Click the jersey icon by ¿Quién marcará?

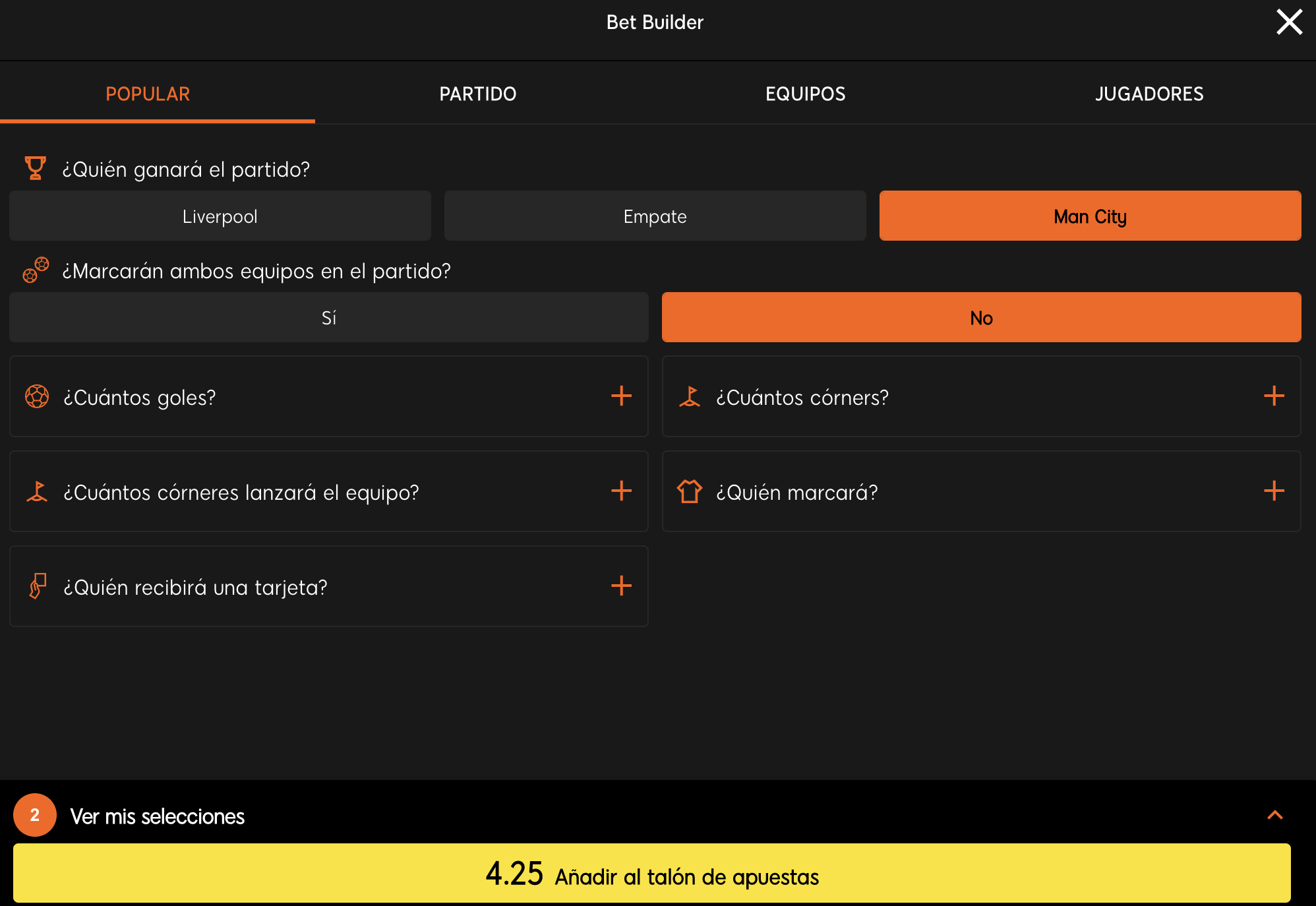tap(690, 491)
